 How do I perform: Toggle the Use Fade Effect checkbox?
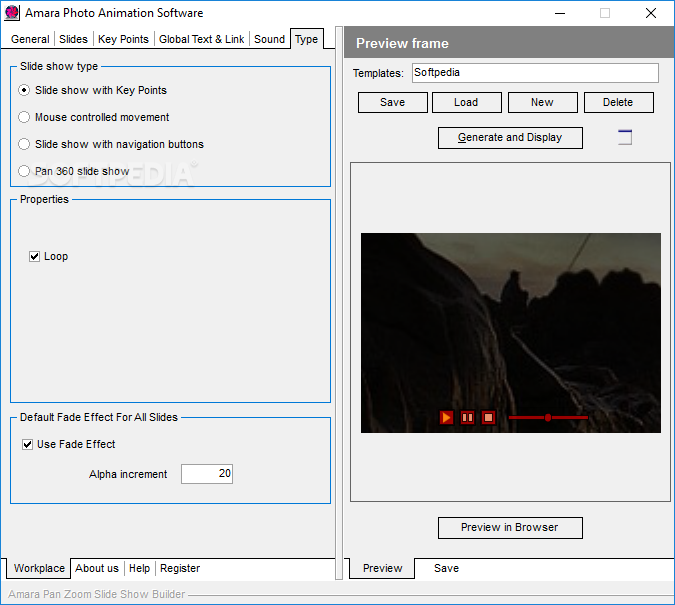[x=27, y=444]
